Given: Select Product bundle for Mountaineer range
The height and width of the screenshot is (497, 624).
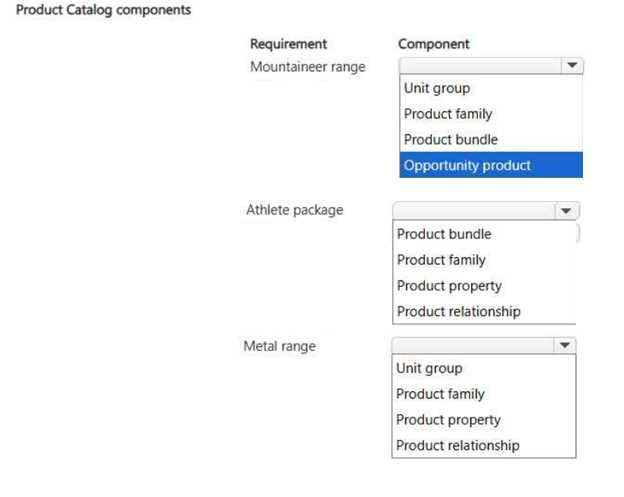Looking at the screenshot, I should point(491,140).
